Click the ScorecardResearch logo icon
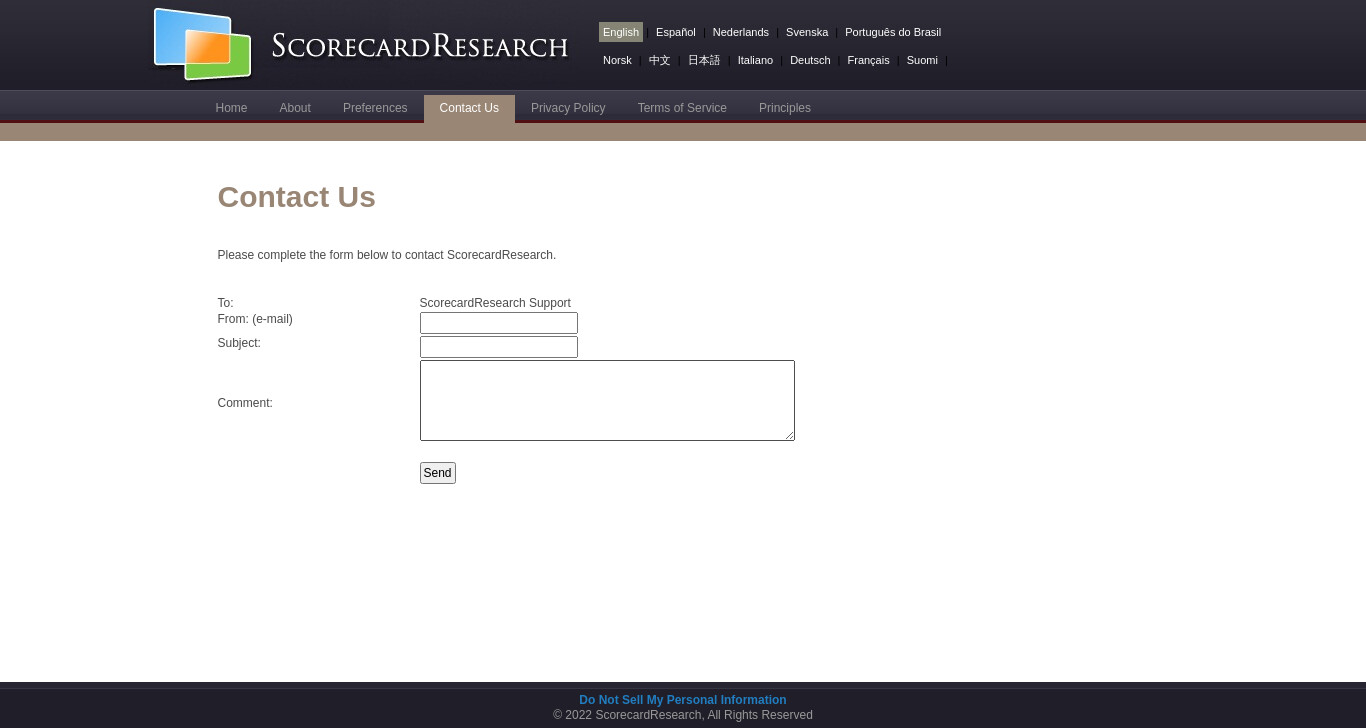The height and width of the screenshot is (728, 1366). (x=202, y=44)
